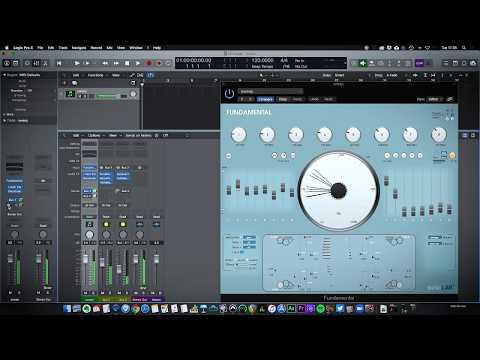Open the Loop Browser

coord(464,63)
